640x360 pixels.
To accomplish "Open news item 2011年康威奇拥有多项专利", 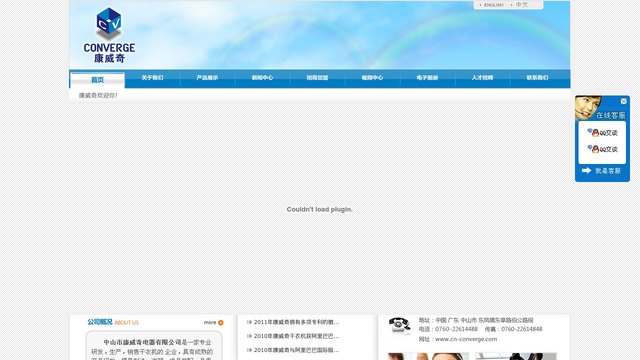I will (296, 322).
